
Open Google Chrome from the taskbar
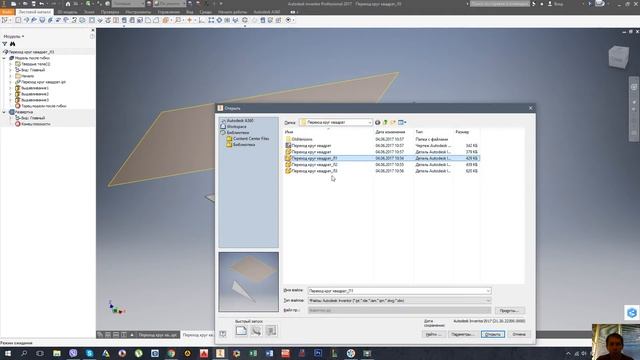(171, 353)
